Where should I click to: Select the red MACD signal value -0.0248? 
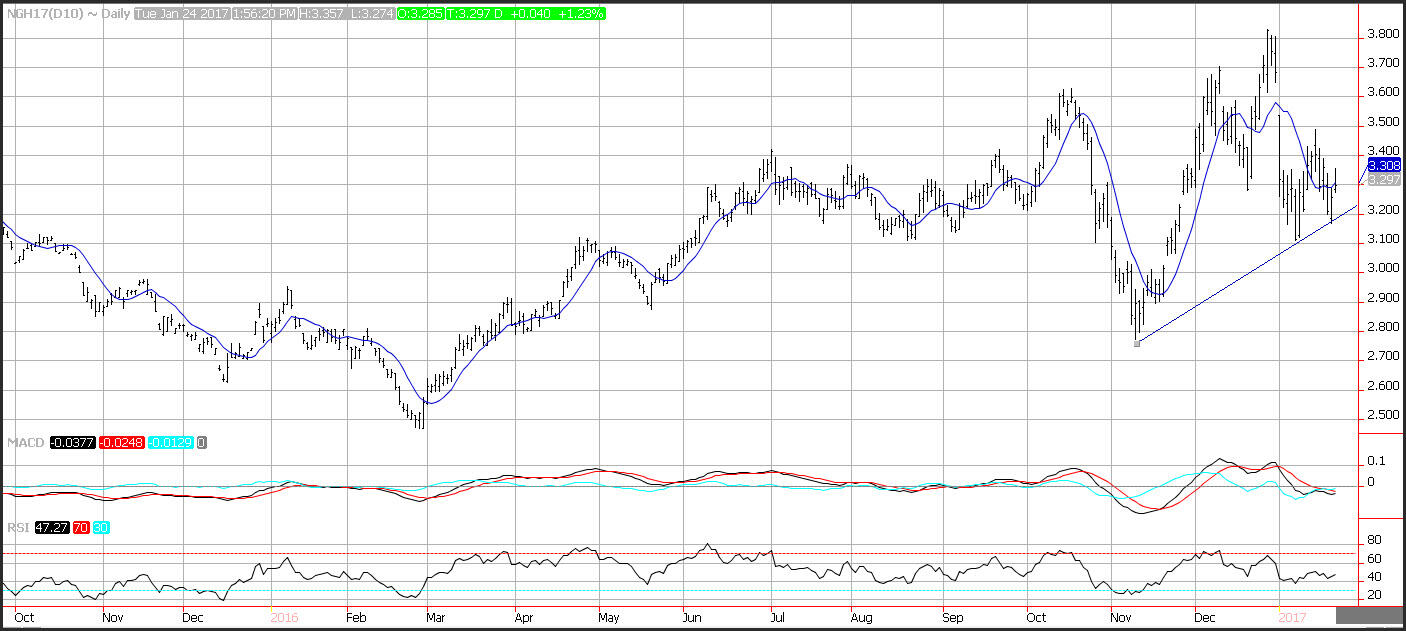tap(123, 442)
